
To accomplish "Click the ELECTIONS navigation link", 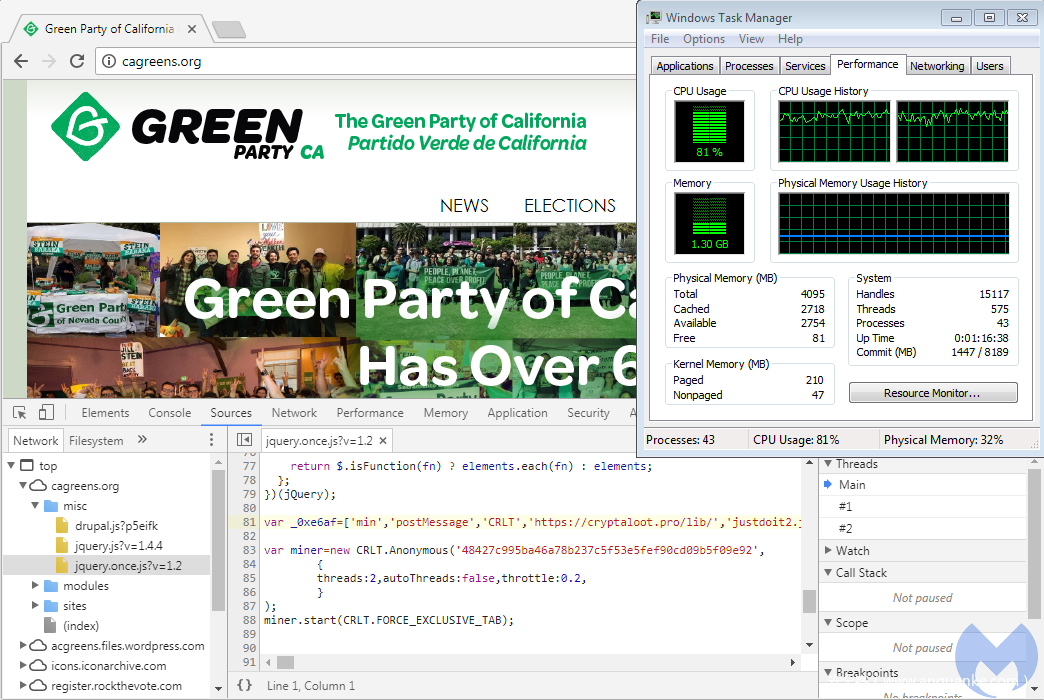I will (x=570, y=206).
